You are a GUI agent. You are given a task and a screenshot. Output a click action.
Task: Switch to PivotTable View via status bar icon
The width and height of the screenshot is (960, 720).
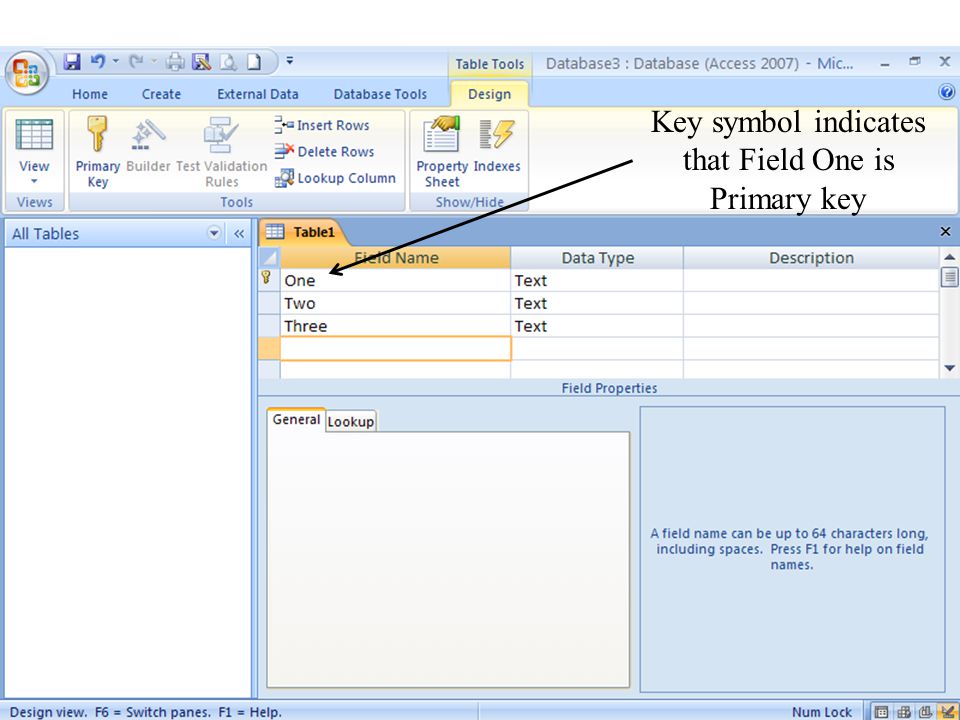click(x=904, y=711)
